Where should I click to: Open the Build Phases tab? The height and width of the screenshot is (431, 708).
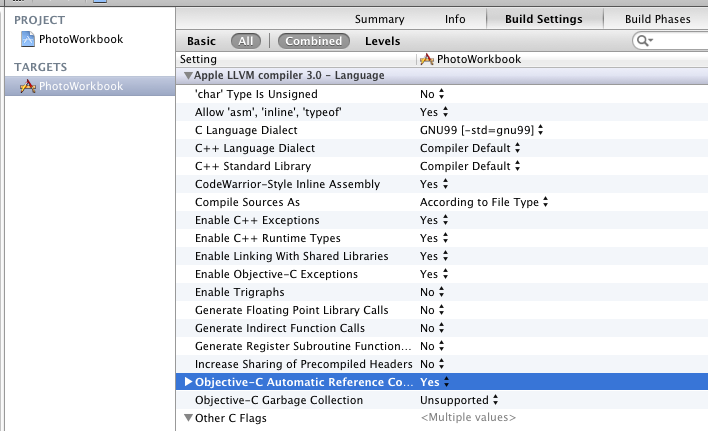(x=657, y=19)
